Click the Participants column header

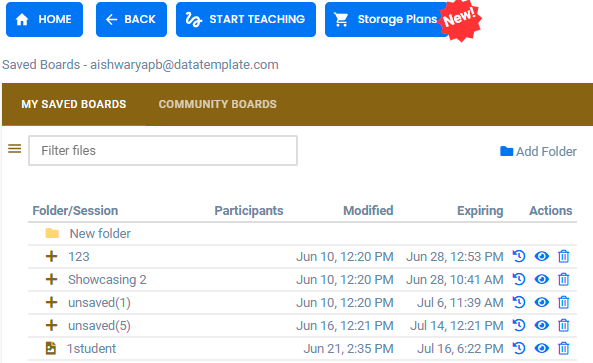click(249, 211)
